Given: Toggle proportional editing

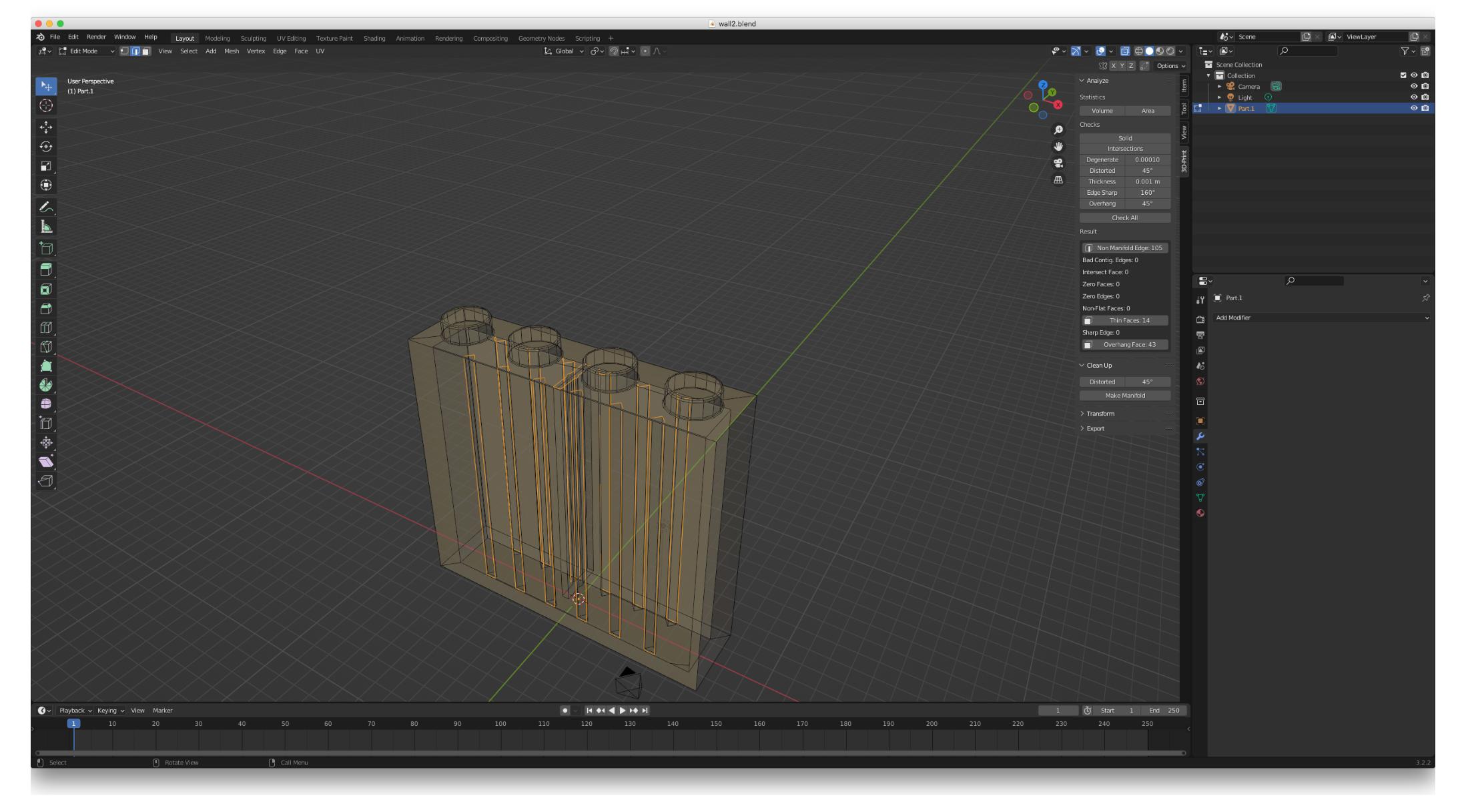Looking at the screenshot, I should coord(645,51).
